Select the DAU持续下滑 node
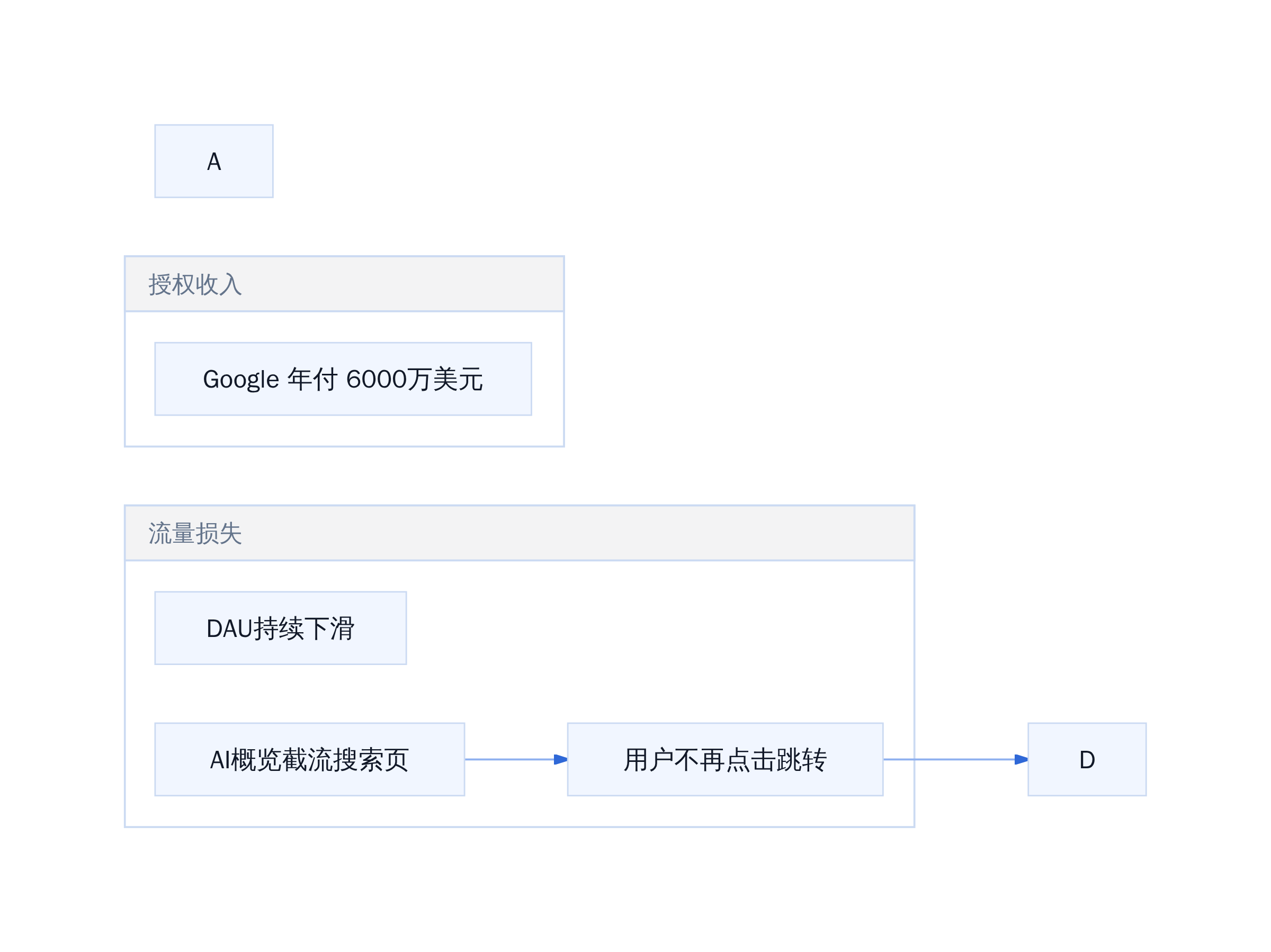1271x952 pixels. pos(280,628)
